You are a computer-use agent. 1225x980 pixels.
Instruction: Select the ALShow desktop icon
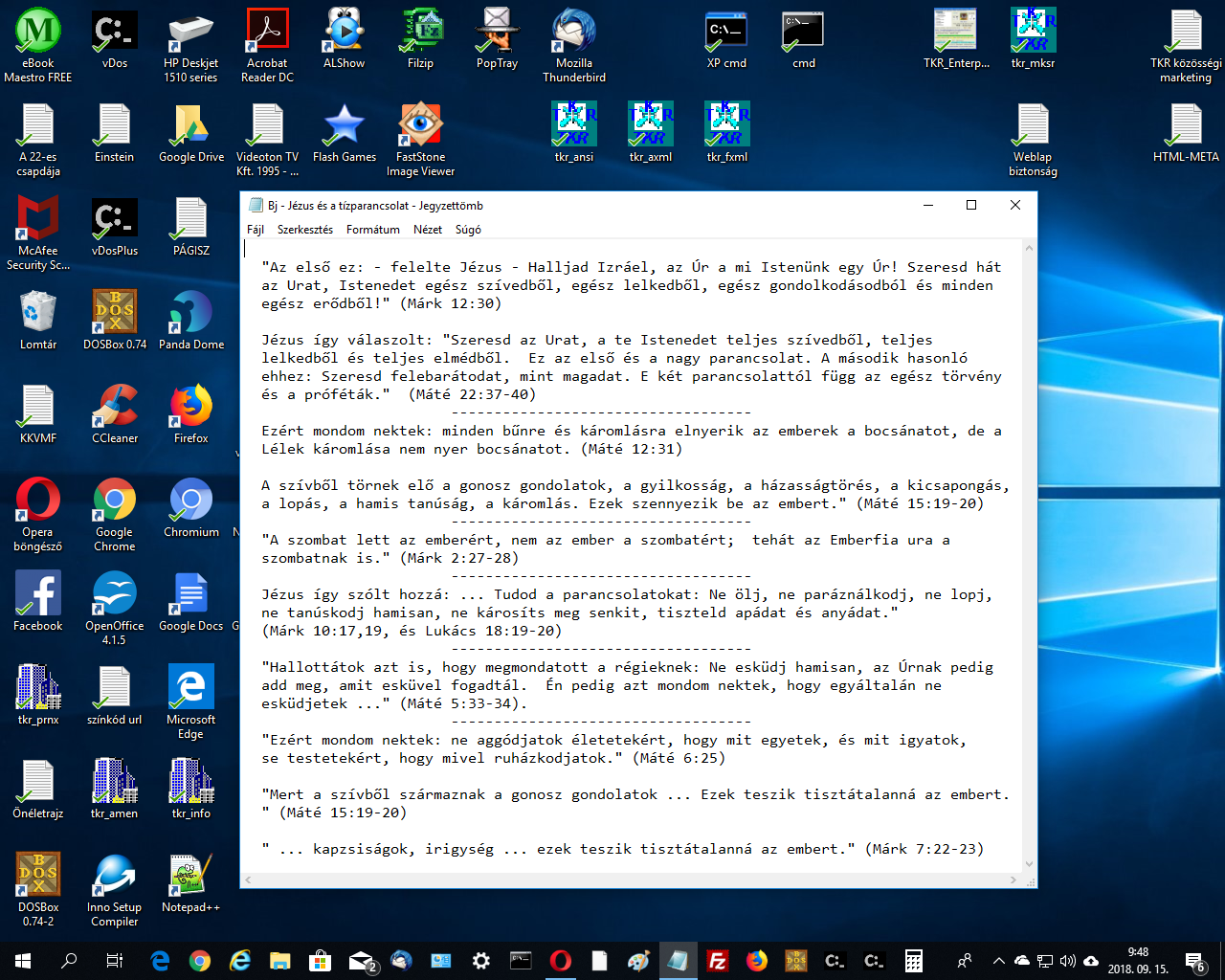(344, 40)
